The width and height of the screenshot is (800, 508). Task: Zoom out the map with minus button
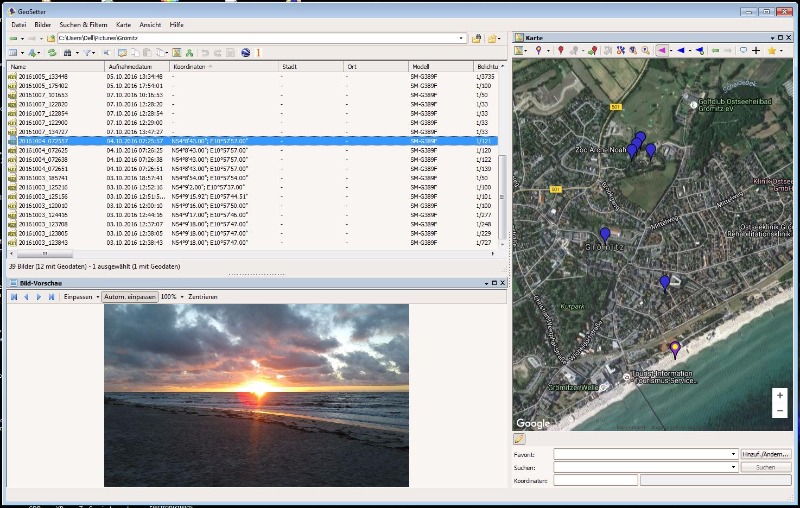[x=779, y=410]
